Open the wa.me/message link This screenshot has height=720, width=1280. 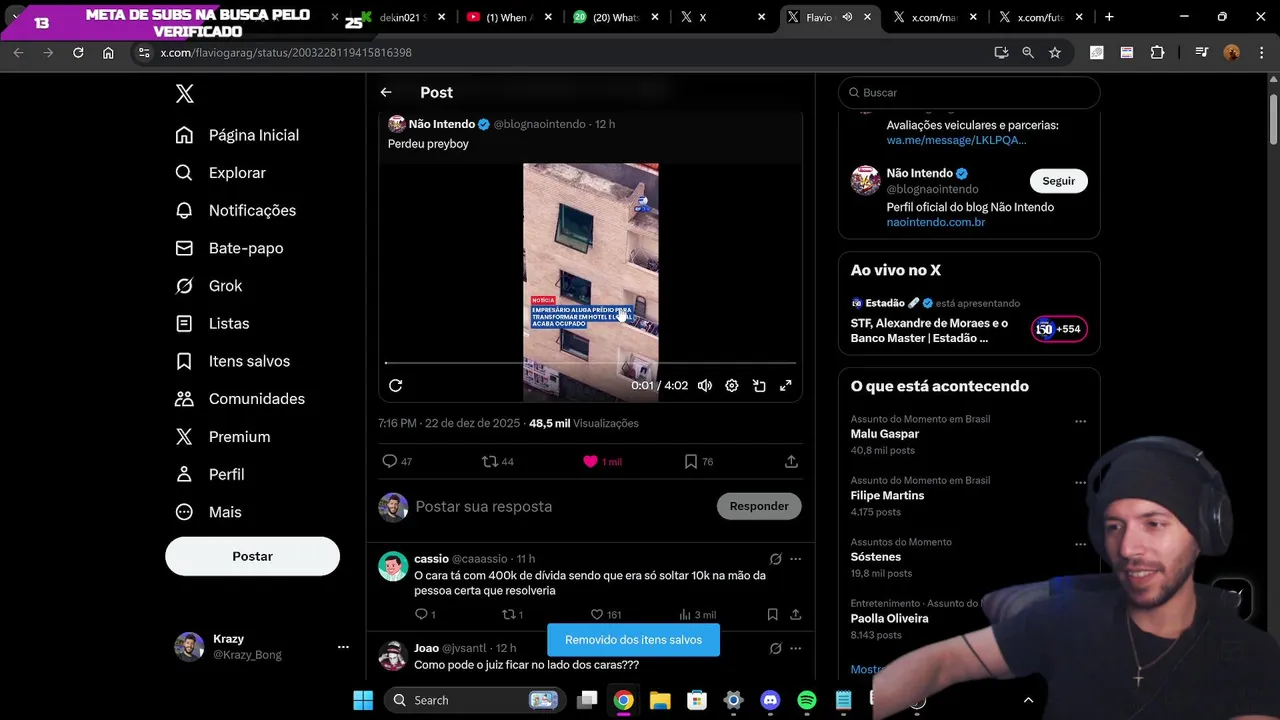[956, 140]
